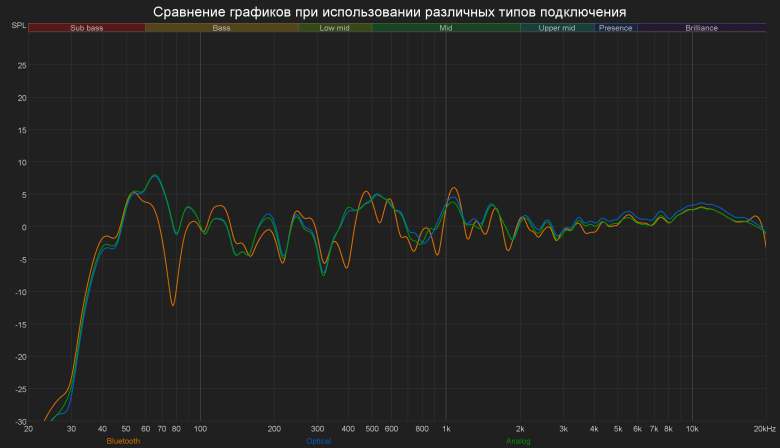Select the Mid frequency band

point(446,28)
